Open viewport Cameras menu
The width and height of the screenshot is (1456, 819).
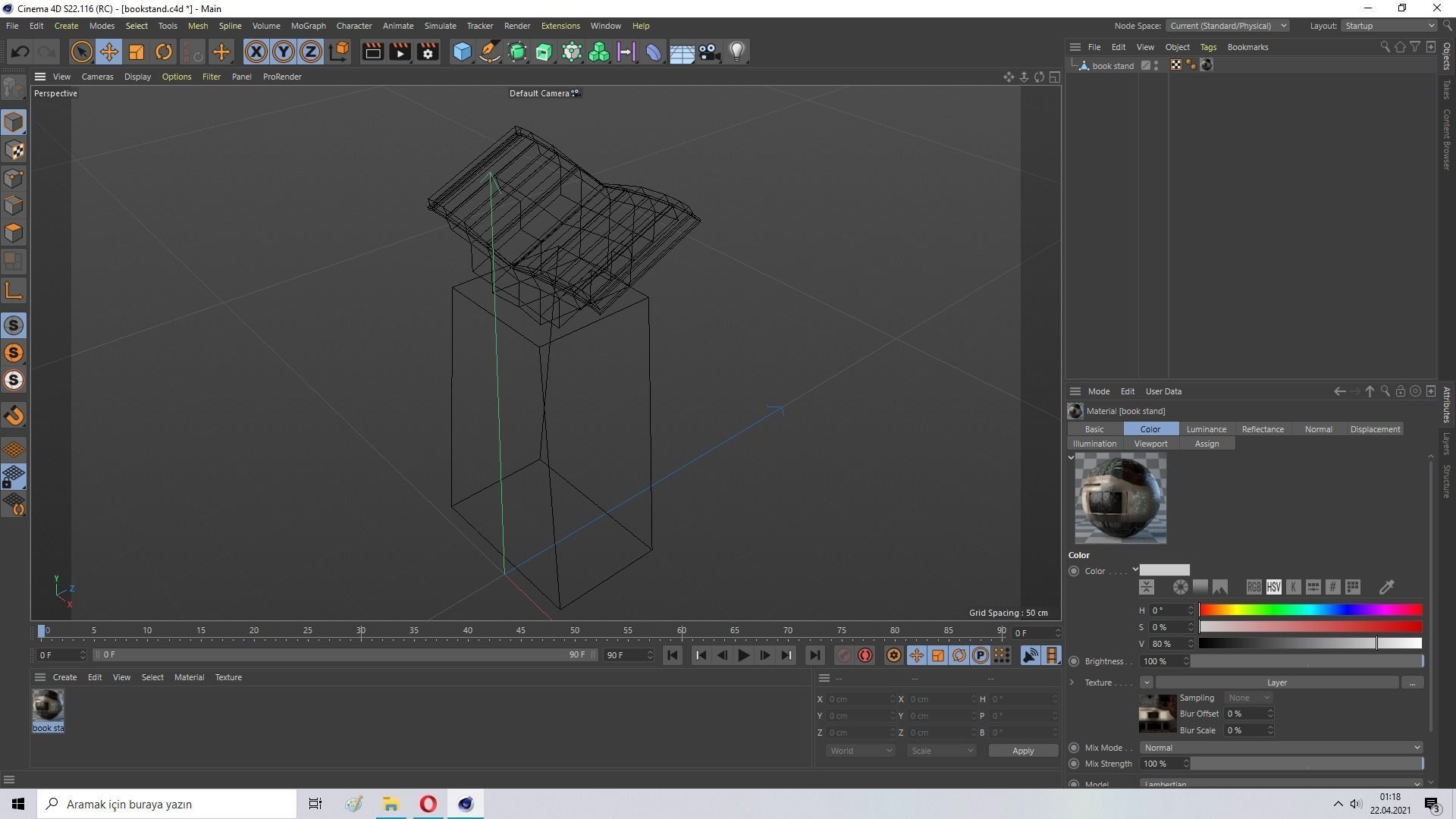97,77
